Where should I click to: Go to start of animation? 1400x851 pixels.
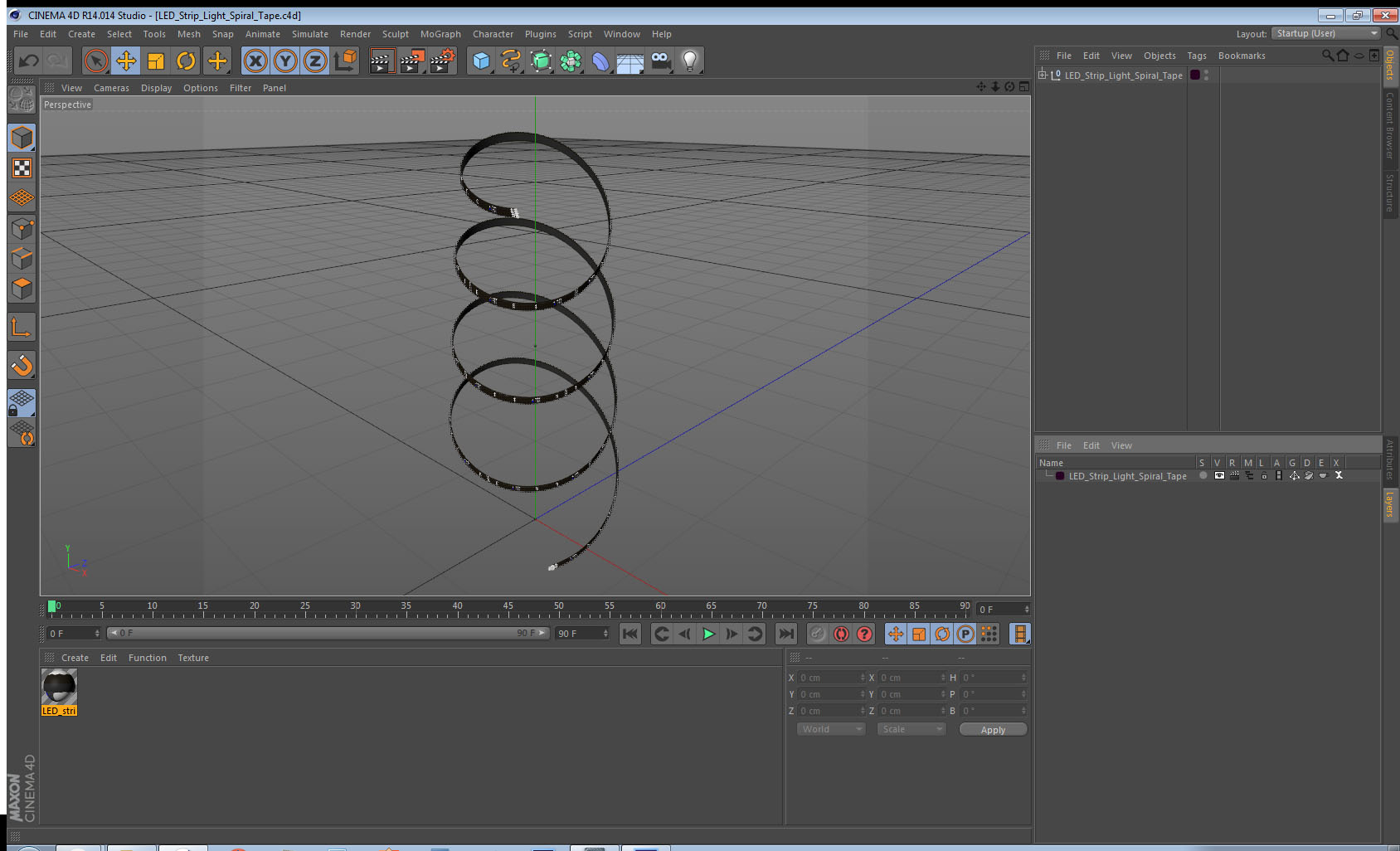(x=630, y=634)
